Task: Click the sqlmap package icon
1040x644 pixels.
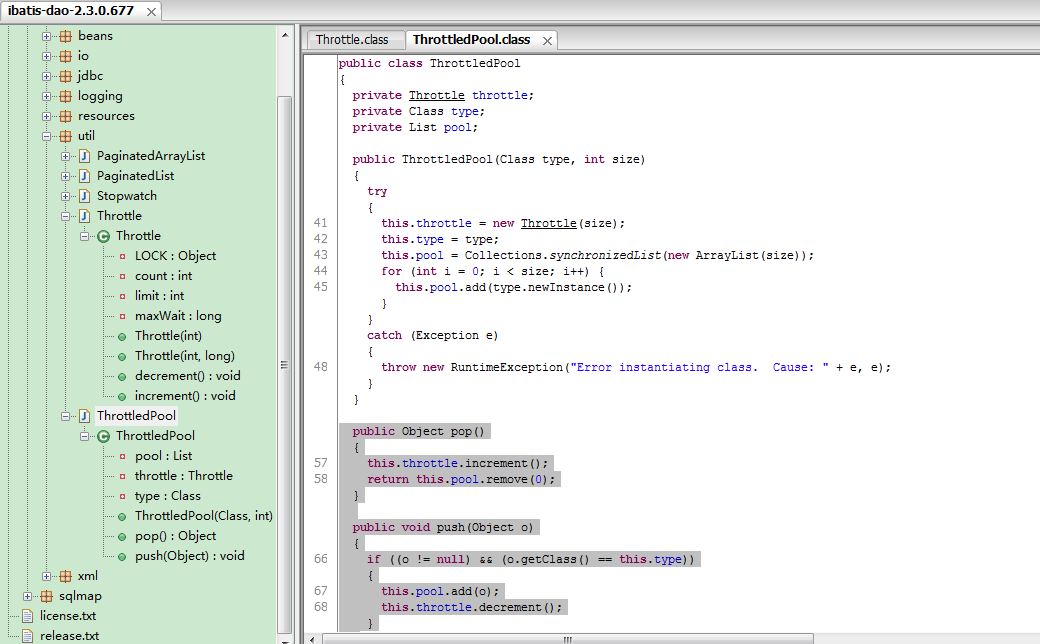Action: (46, 596)
